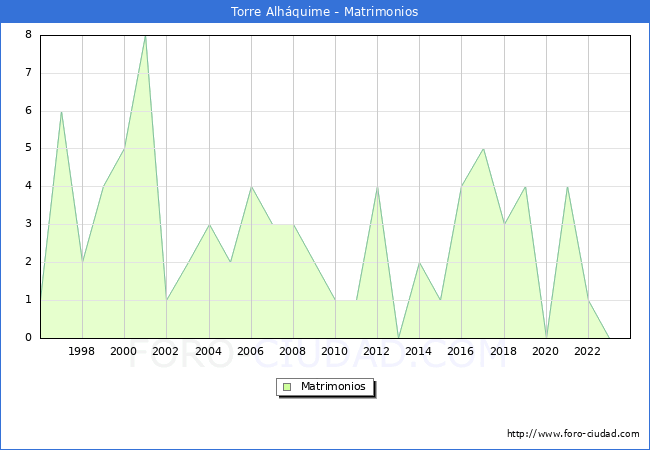
Task: Click the x-axis label 2000
Action: pyautogui.click(x=124, y=351)
